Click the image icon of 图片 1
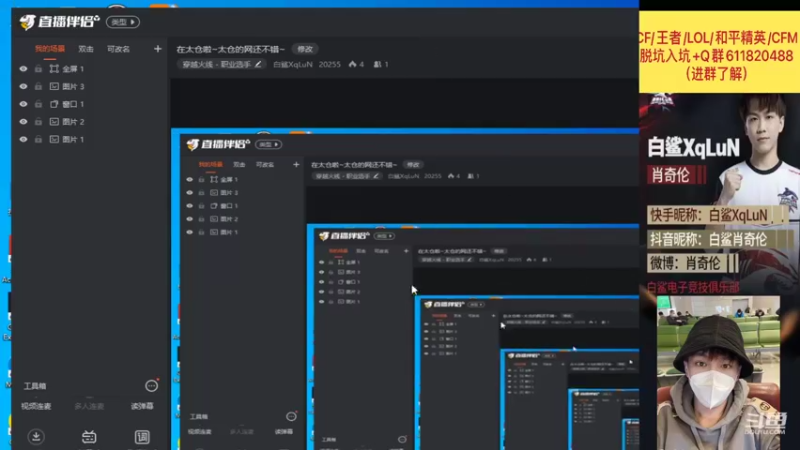Screen dimensions: 800x450 point(54,139)
